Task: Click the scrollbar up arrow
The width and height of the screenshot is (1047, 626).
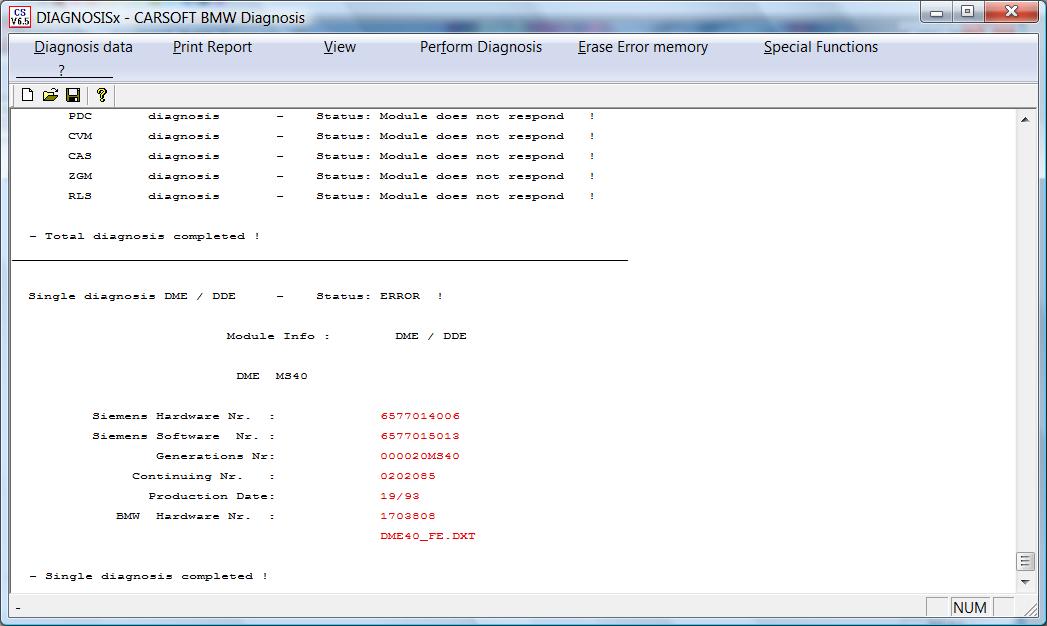Action: [1025, 119]
